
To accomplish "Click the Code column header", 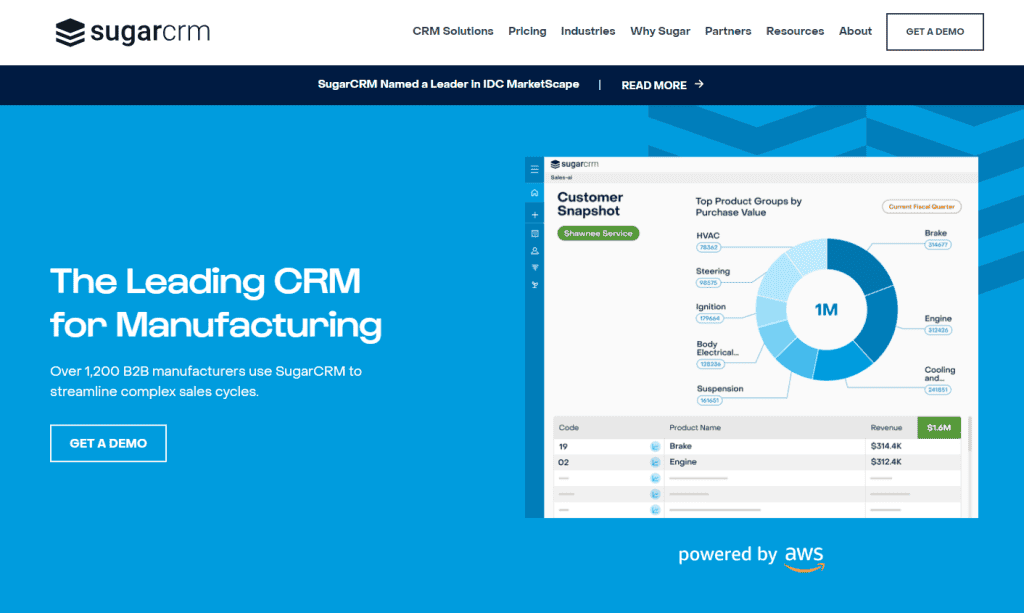I will [568, 428].
